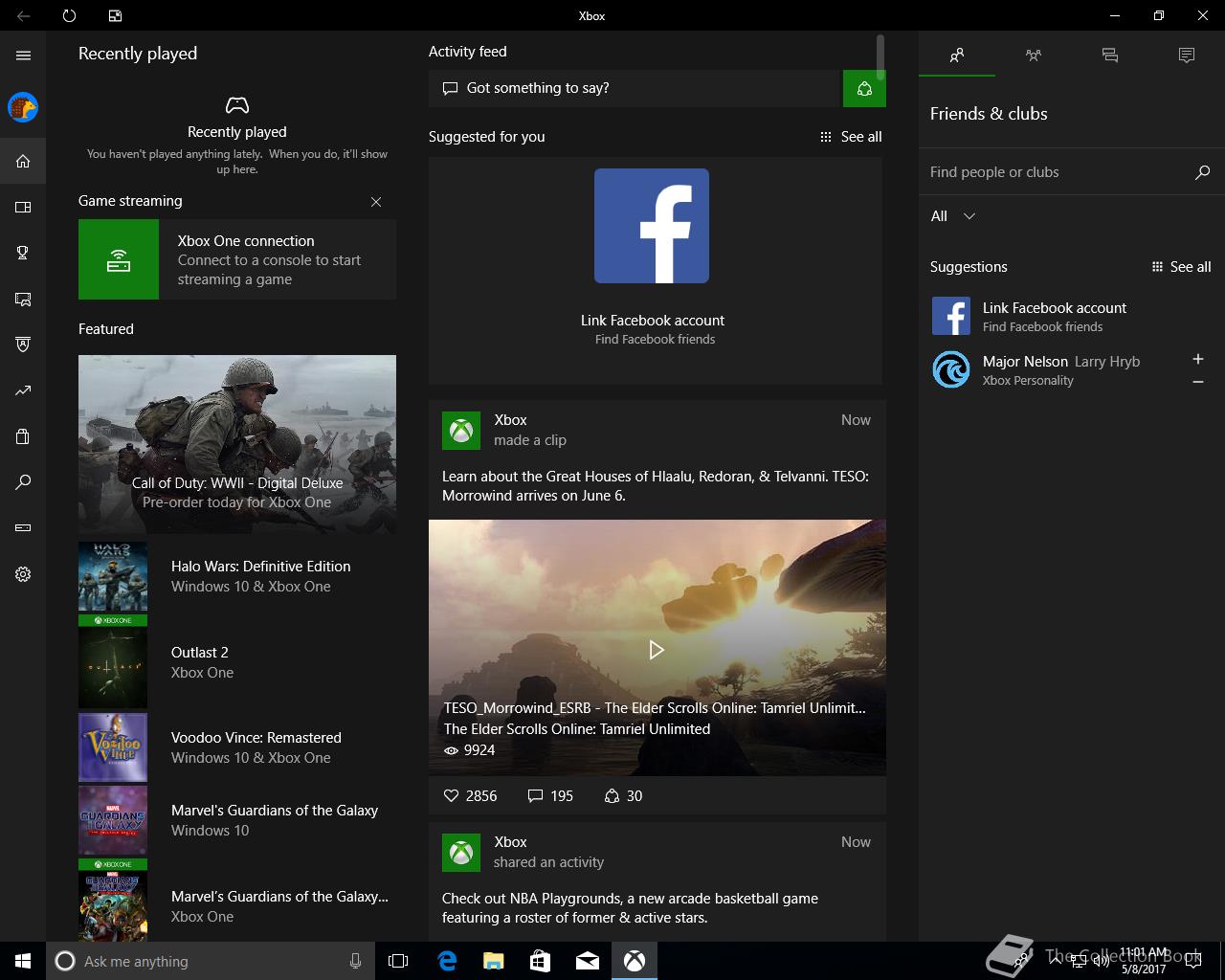The height and width of the screenshot is (980, 1225).
Task: Open Mail app from taskbar
Action: [588, 961]
